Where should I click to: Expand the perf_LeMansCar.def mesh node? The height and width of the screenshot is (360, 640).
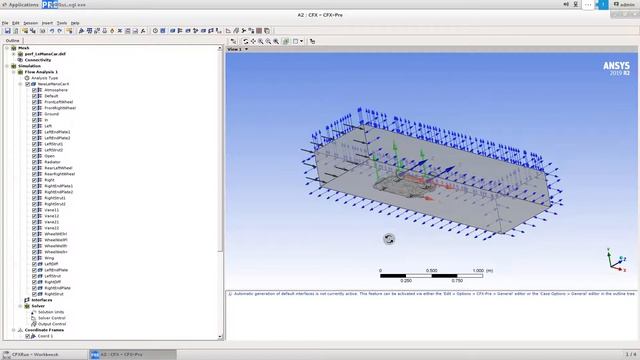point(14,54)
